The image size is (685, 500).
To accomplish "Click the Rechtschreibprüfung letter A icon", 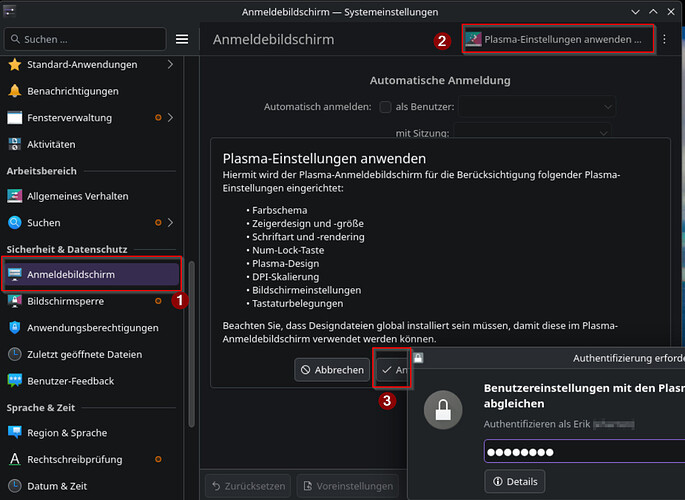I will tap(14, 459).
